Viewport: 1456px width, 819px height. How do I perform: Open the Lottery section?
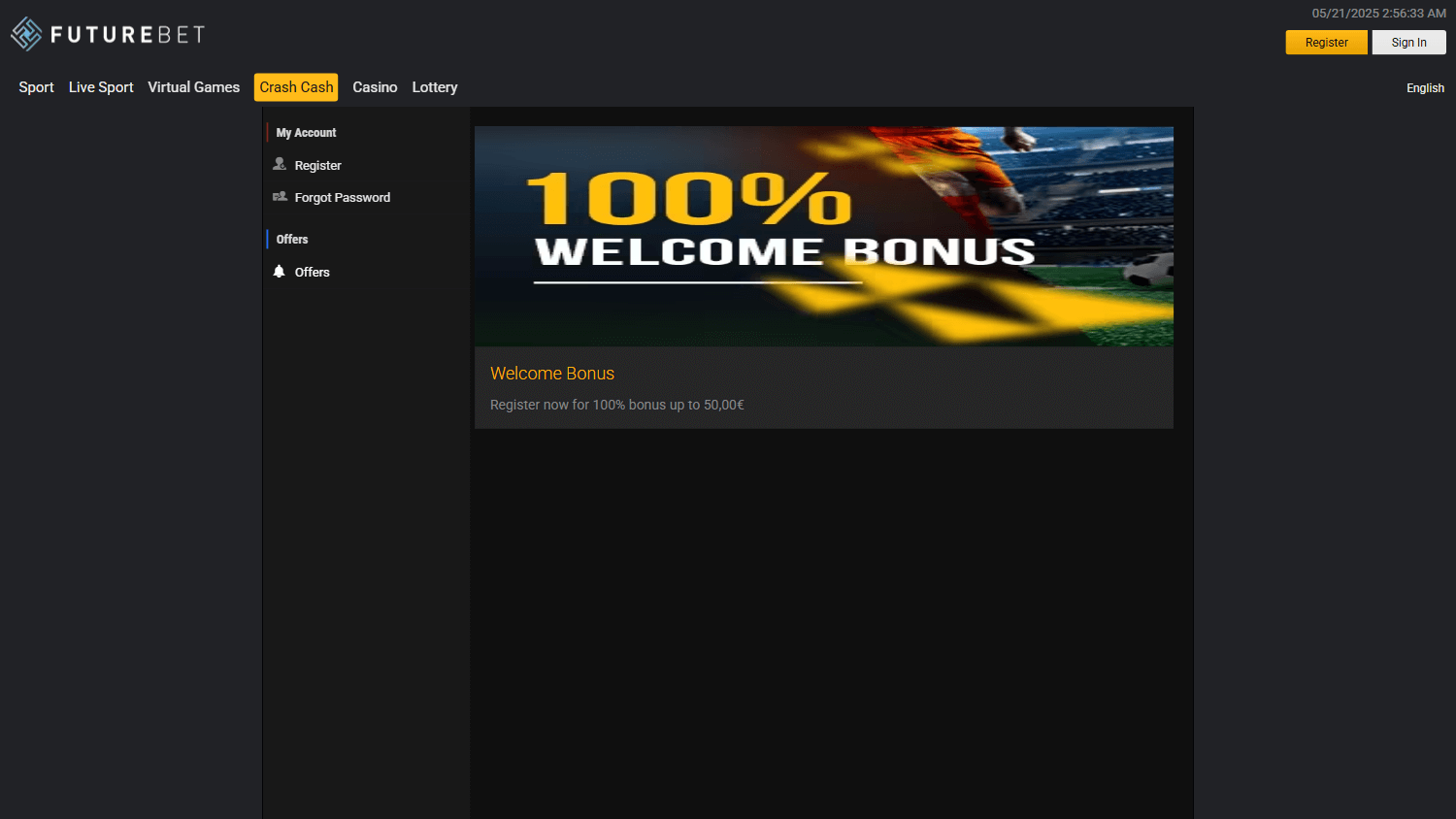[x=434, y=87]
